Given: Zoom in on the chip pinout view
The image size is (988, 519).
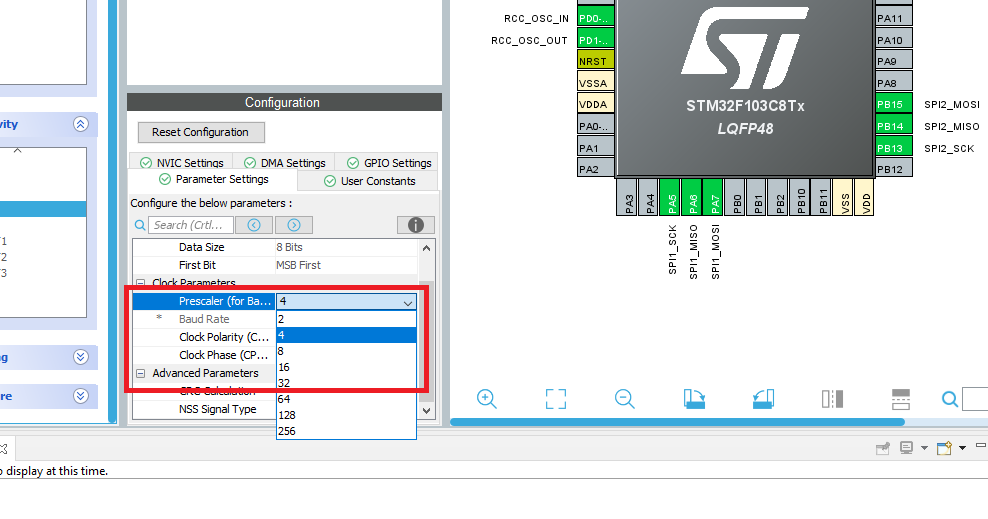Looking at the screenshot, I should [487, 399].
